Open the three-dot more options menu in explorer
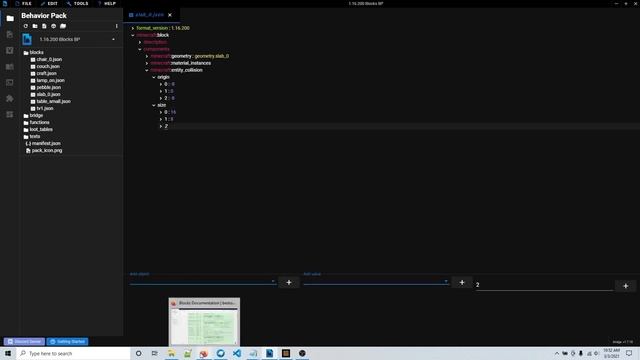 [116, 26]
